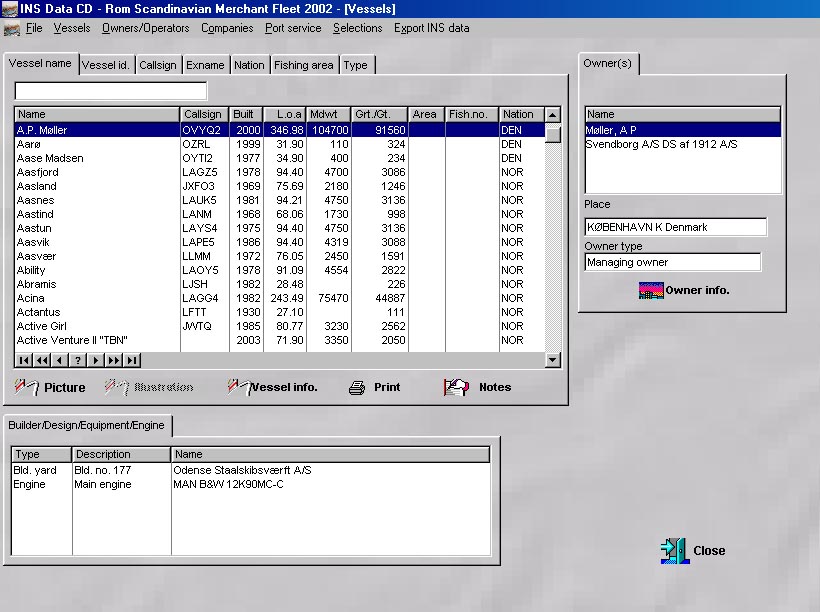
Task: Select the Owner(s) tab
Action: [608, 63]
